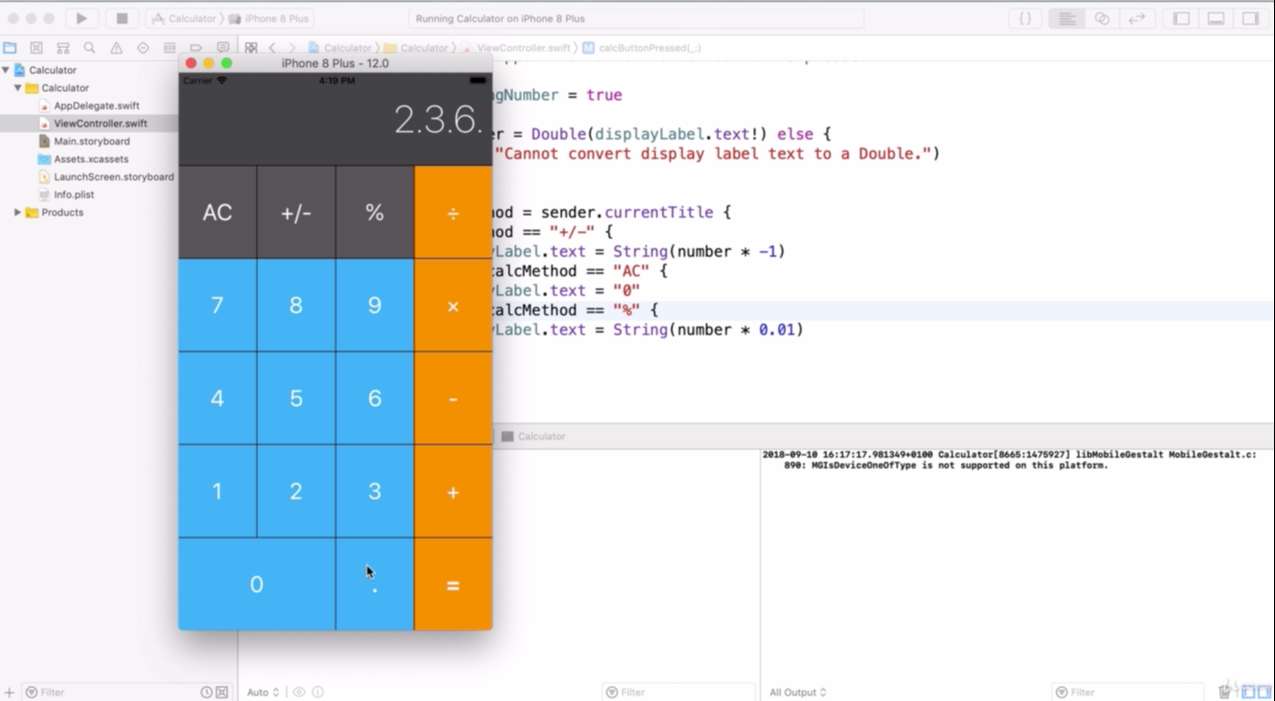Viewport: 1275px width, 701px height.
Task: Switch to the standard editor icon
Action: (x=1067, y=18)
